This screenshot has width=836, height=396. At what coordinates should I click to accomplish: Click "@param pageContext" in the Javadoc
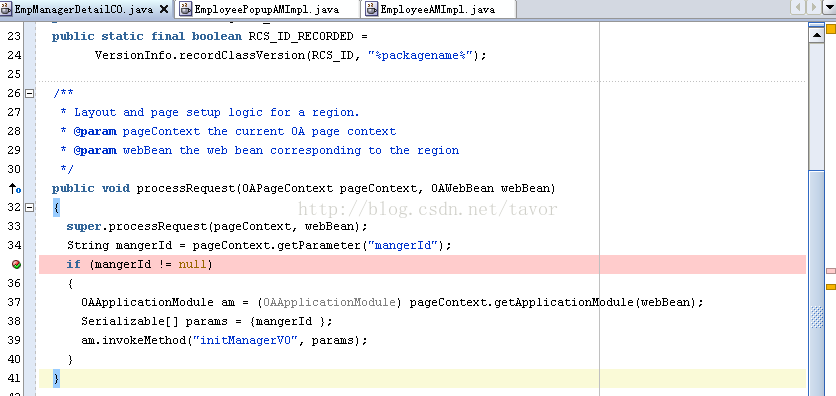coord(137,131)
